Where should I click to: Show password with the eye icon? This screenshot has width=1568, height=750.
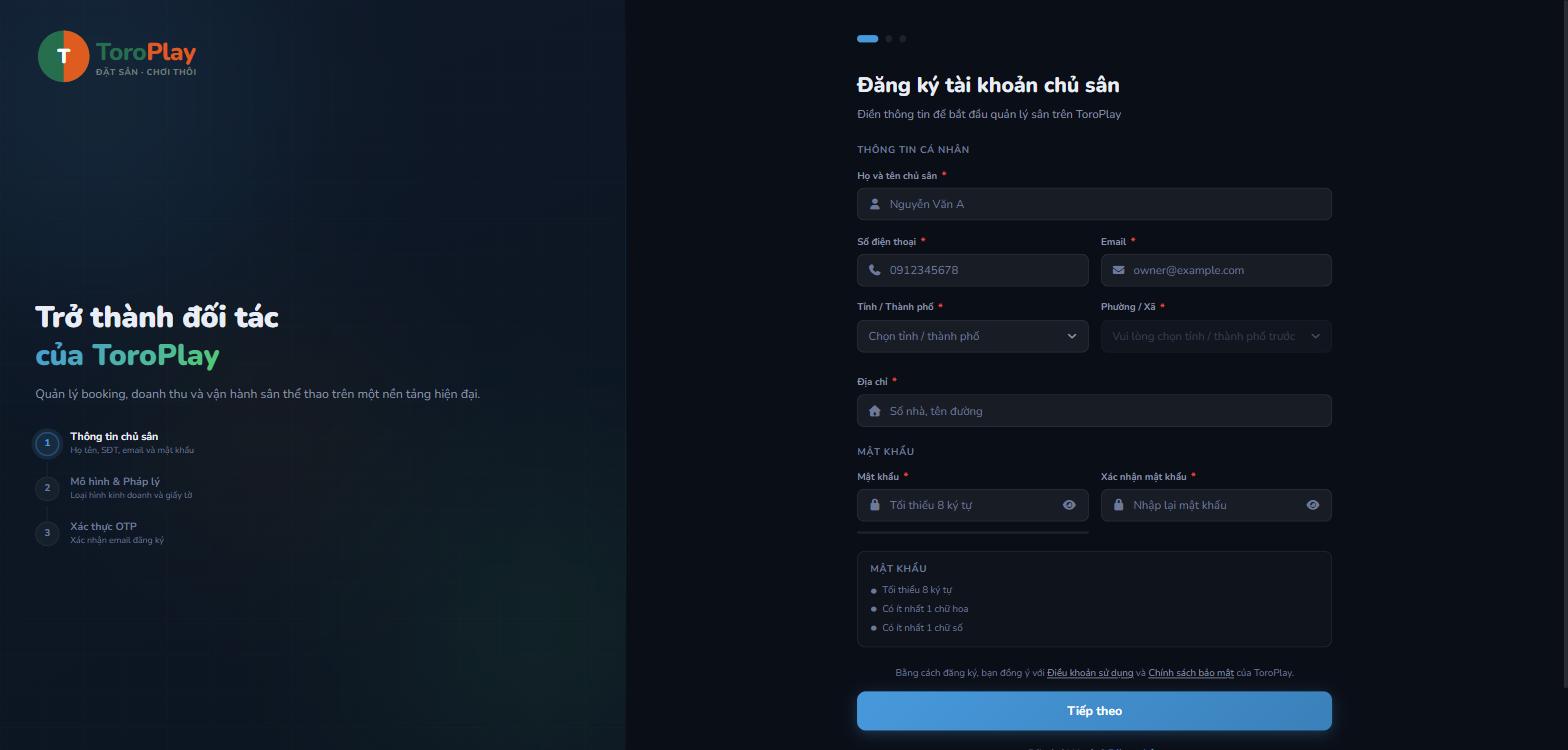tap(1069, 505)
